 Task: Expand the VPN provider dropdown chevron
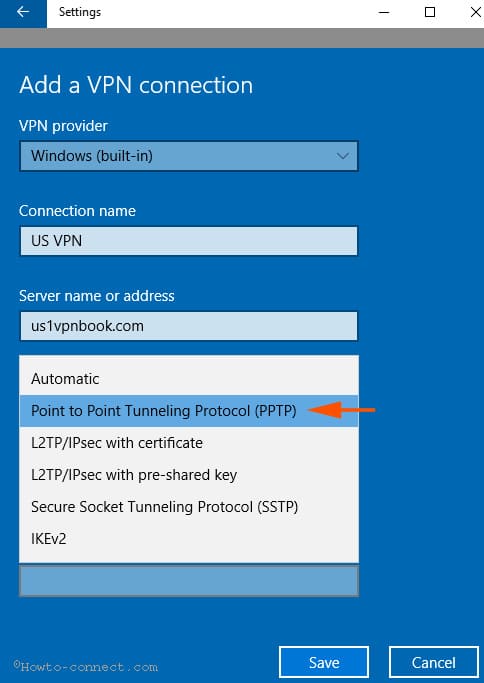342,156
